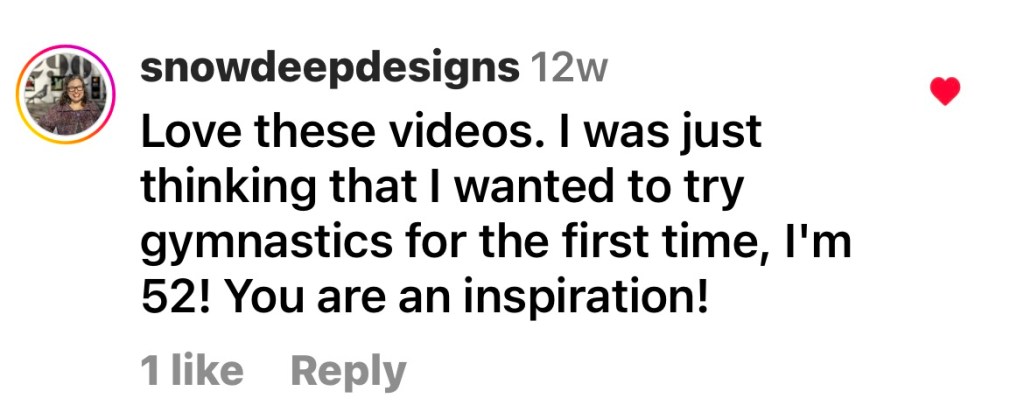This screenshot has width=1024, height=419.
Task: Reply to the snowdeepdesigns comment
Action: 348,371
